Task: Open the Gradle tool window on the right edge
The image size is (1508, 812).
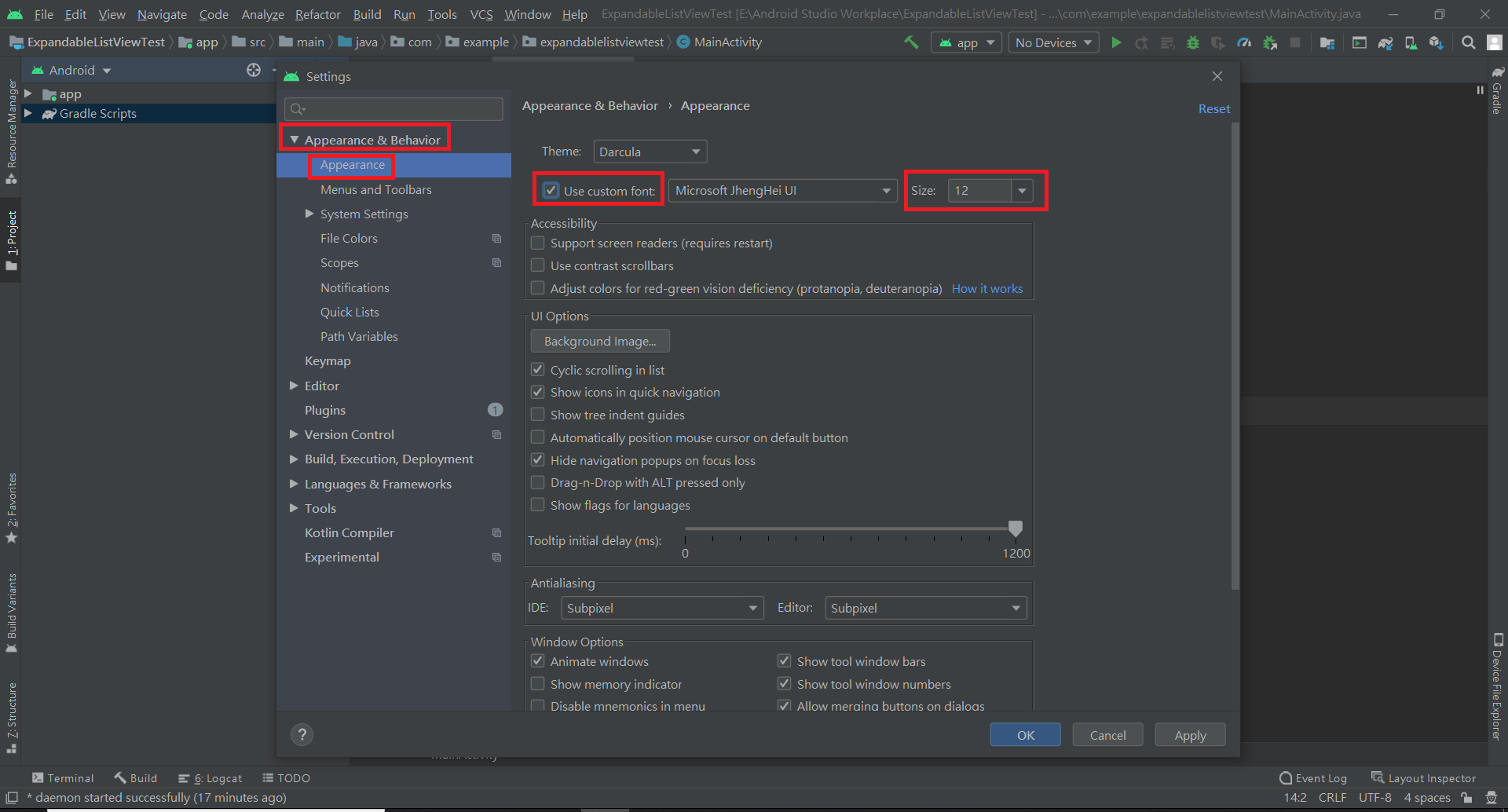Action: (1497, 90)
